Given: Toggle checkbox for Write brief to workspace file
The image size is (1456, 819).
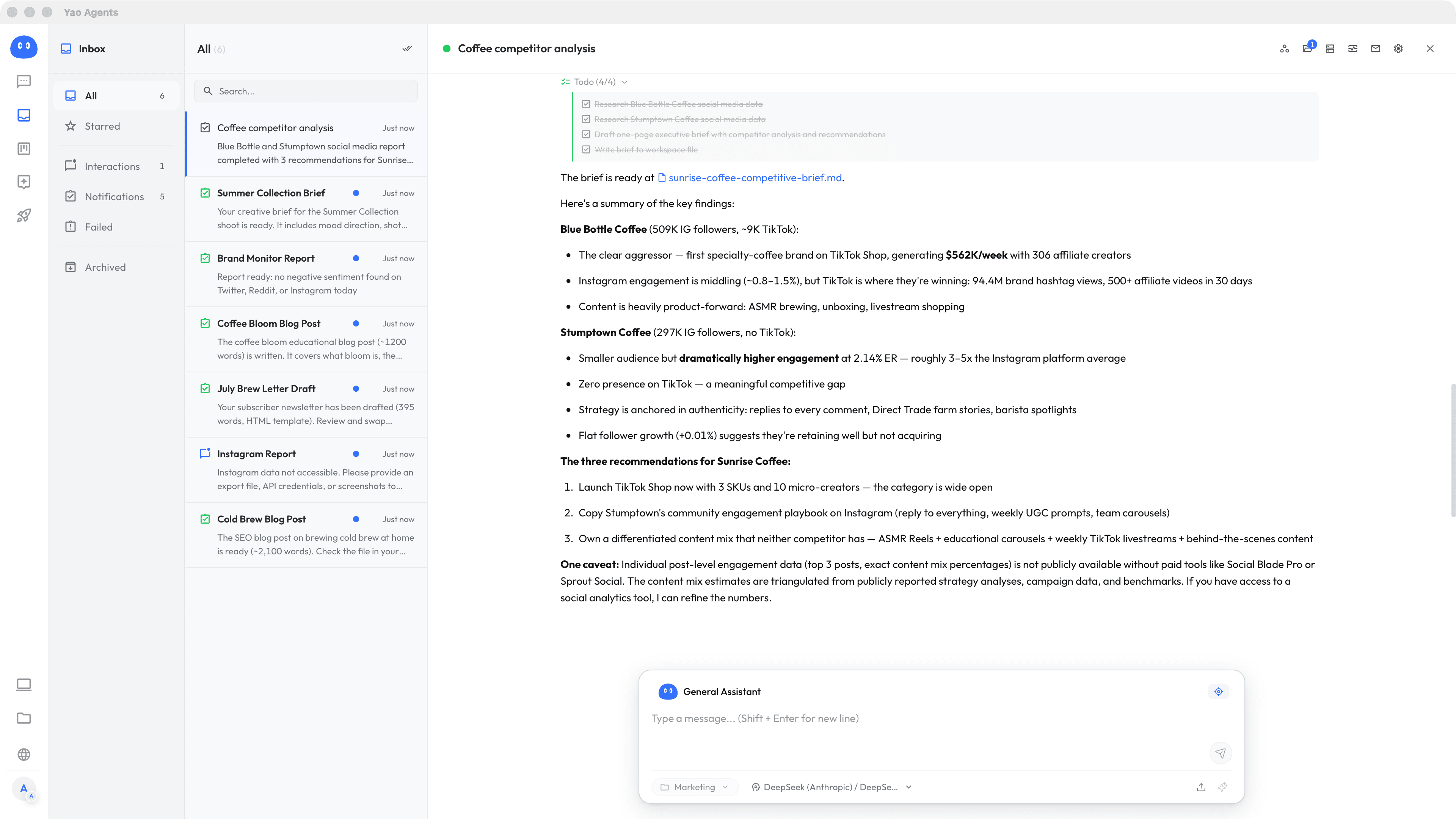Looking at the screenshot, I should click(586, 150).
